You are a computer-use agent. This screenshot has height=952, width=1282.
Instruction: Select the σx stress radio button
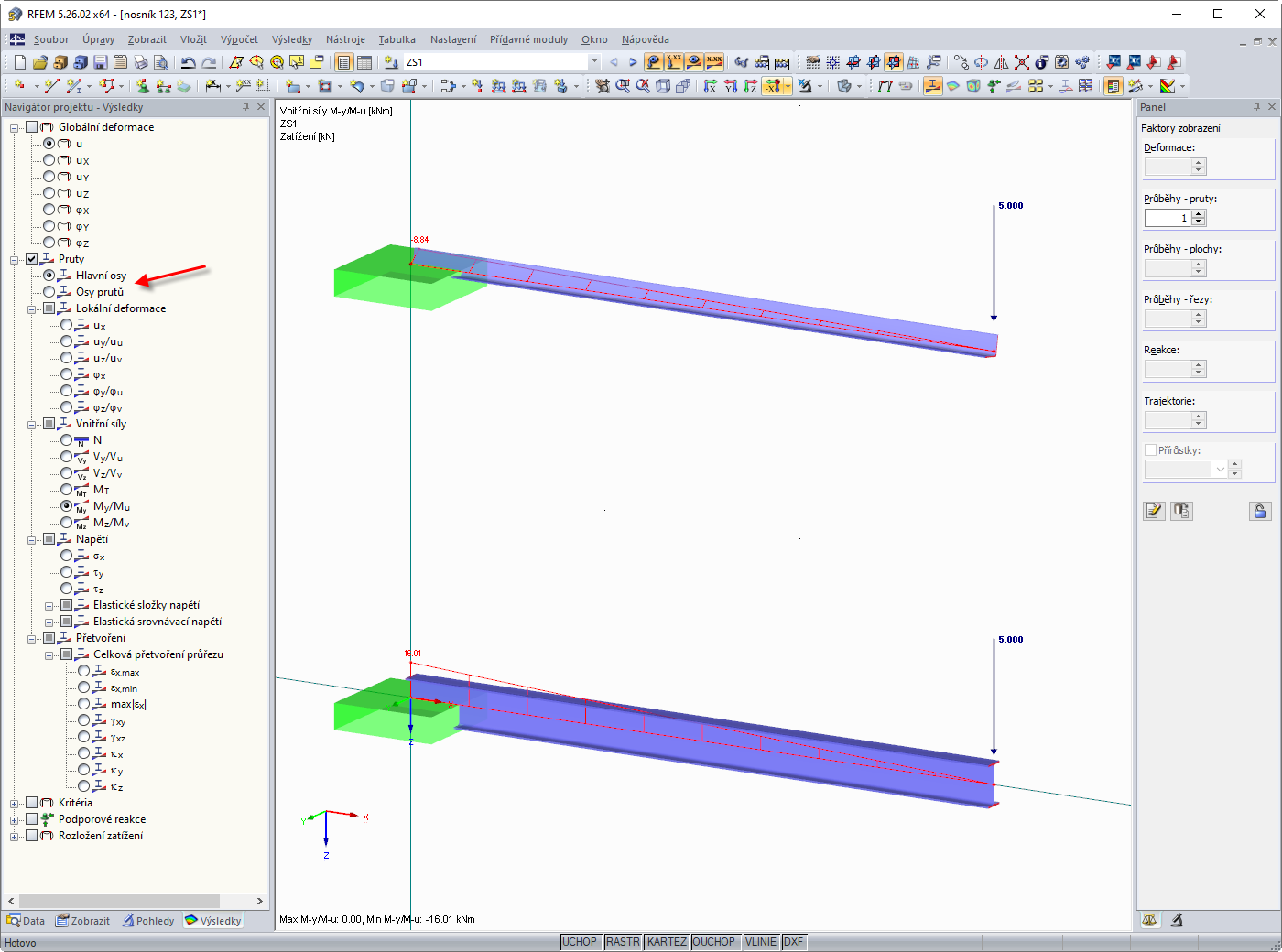67,556
